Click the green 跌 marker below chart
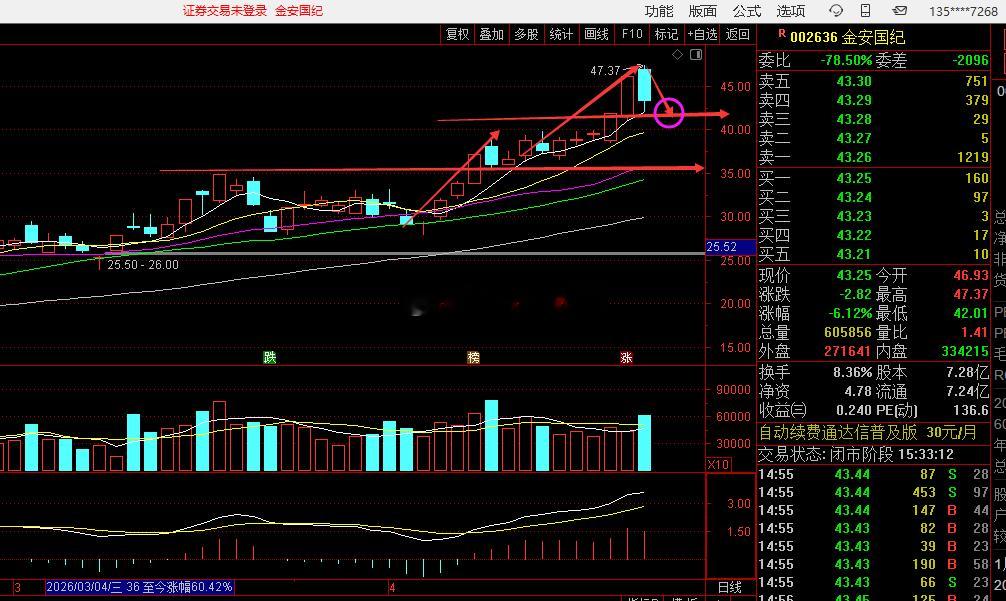The image size is (1006, 601). point(269,357)
